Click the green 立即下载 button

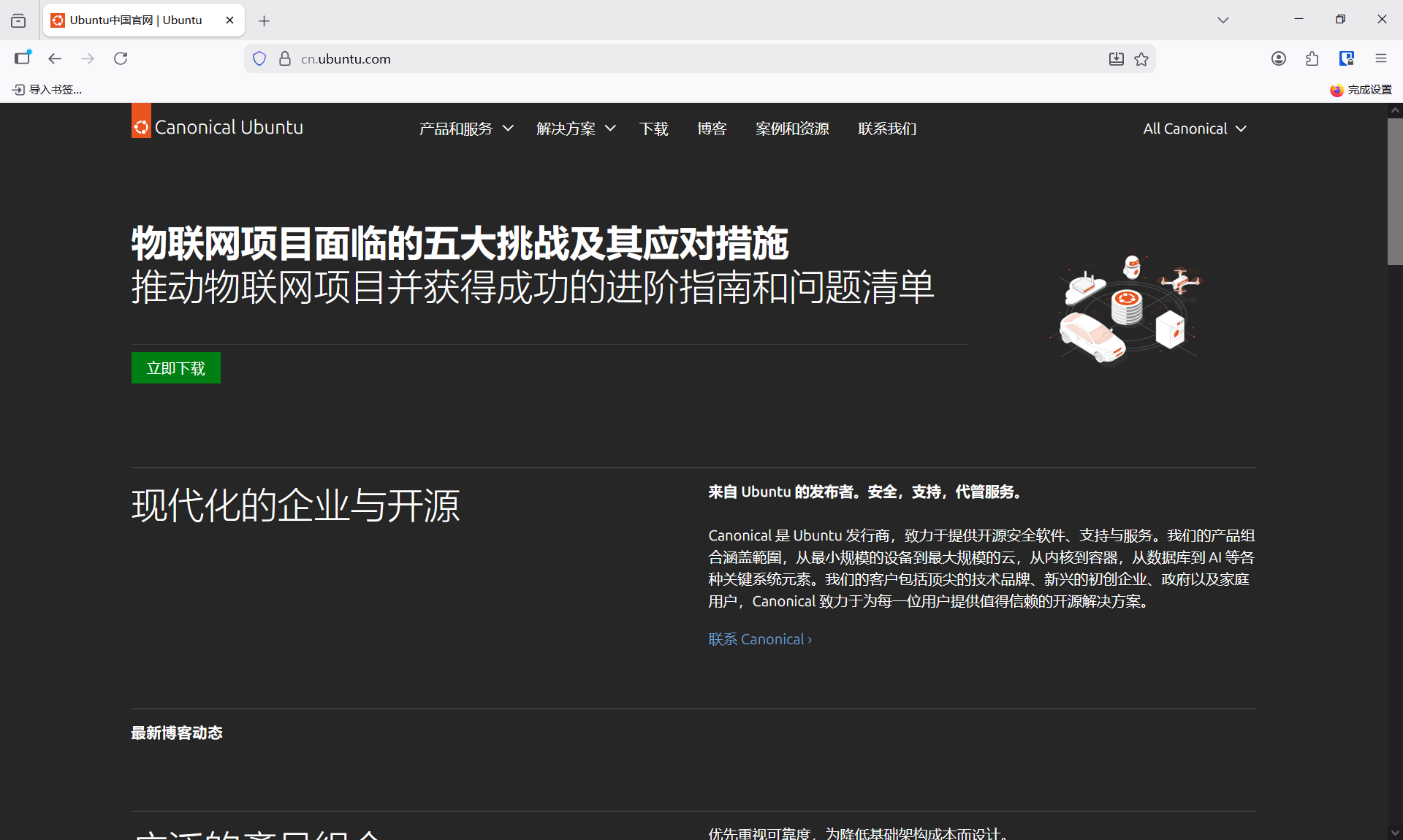(x=176, y=368)
